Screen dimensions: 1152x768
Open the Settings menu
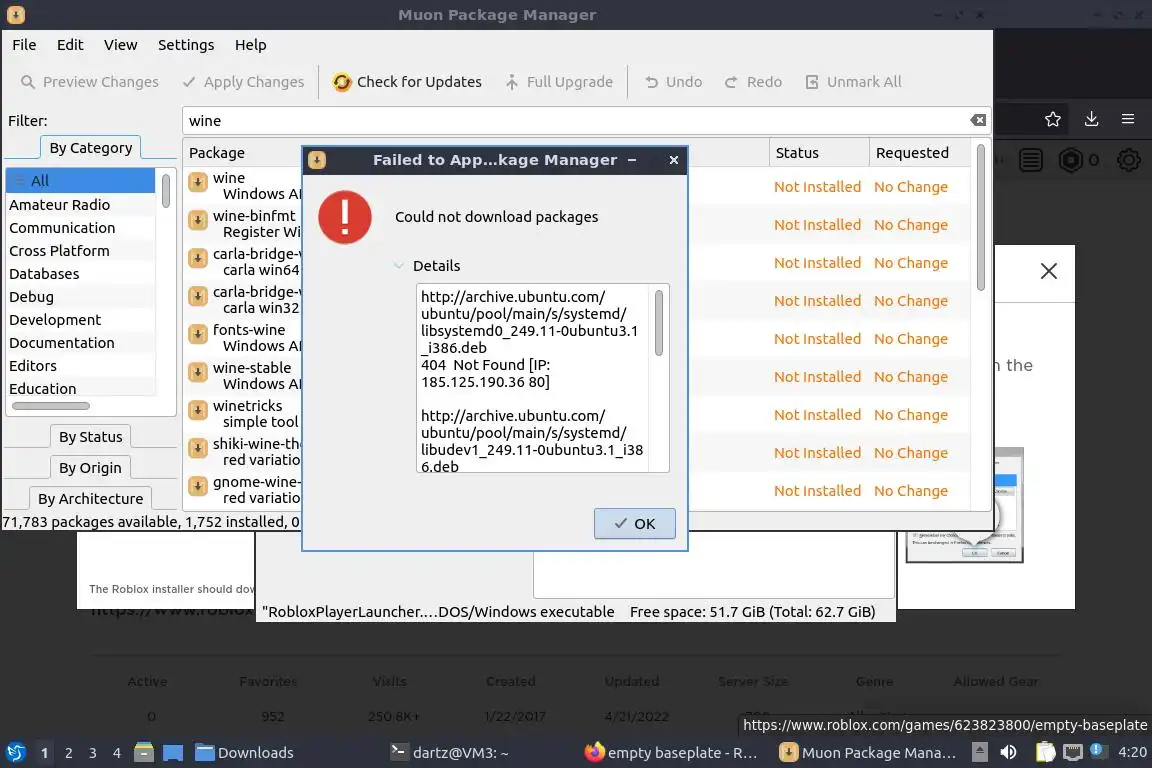tap(186, 45)
